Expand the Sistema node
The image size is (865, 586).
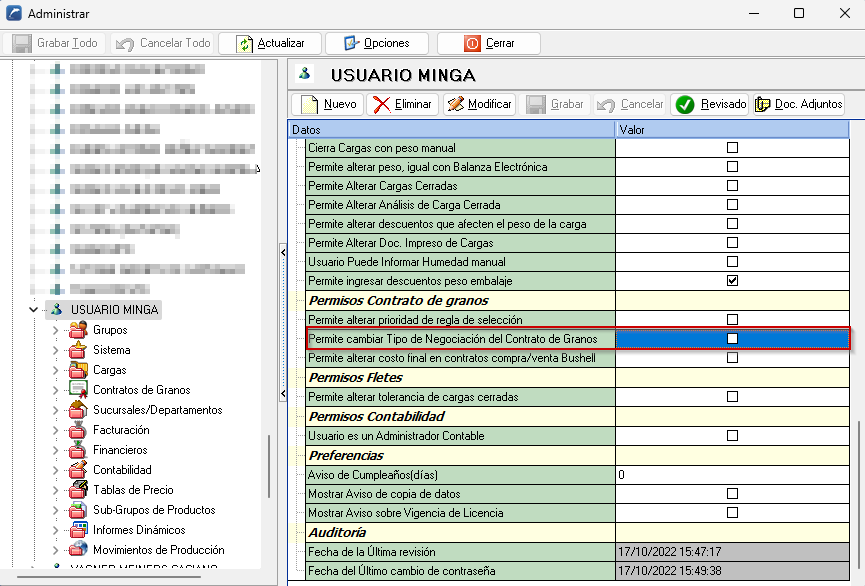click(55, 350)
